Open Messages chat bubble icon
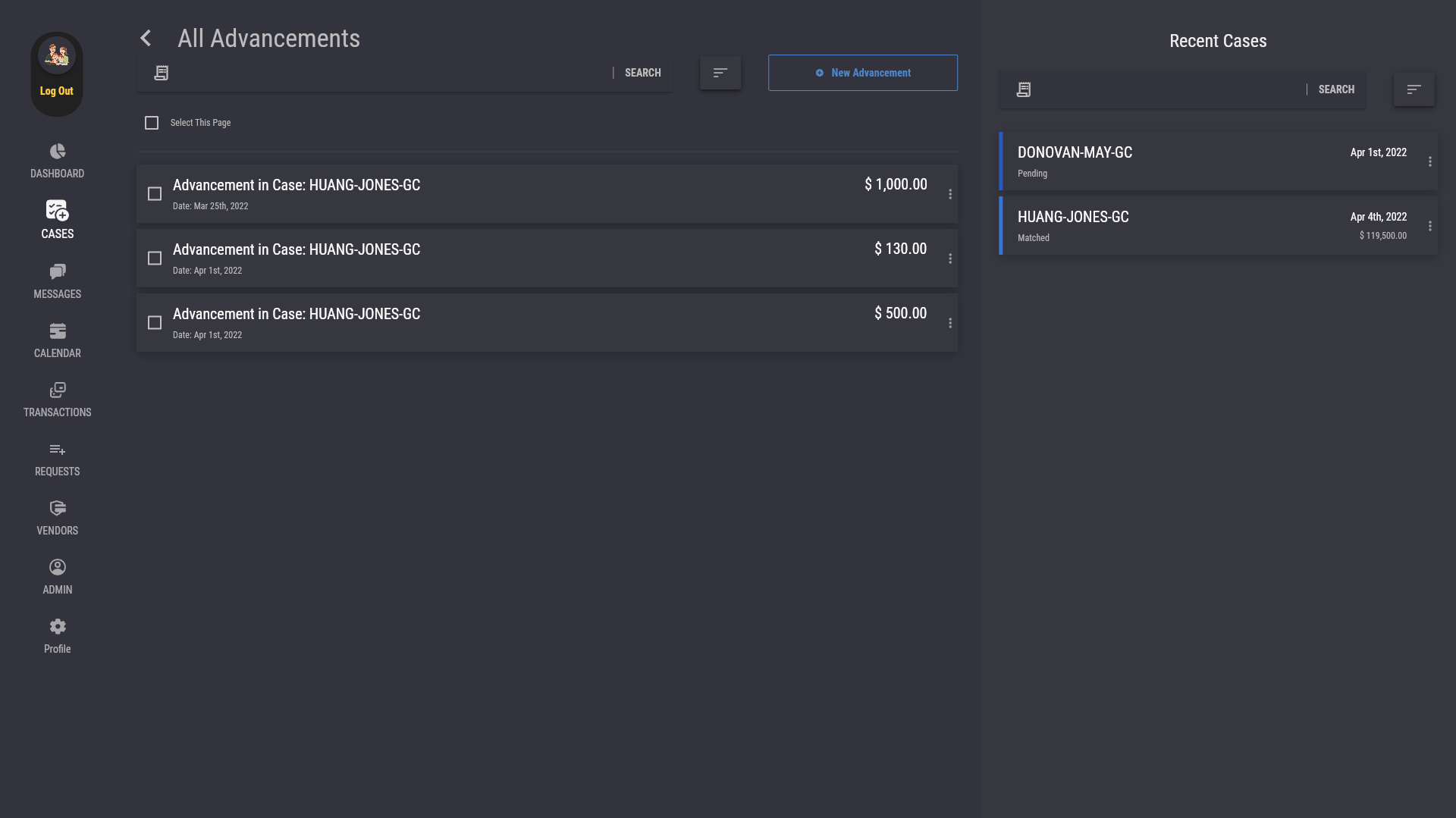1456x818 pixels. (58, 271)
